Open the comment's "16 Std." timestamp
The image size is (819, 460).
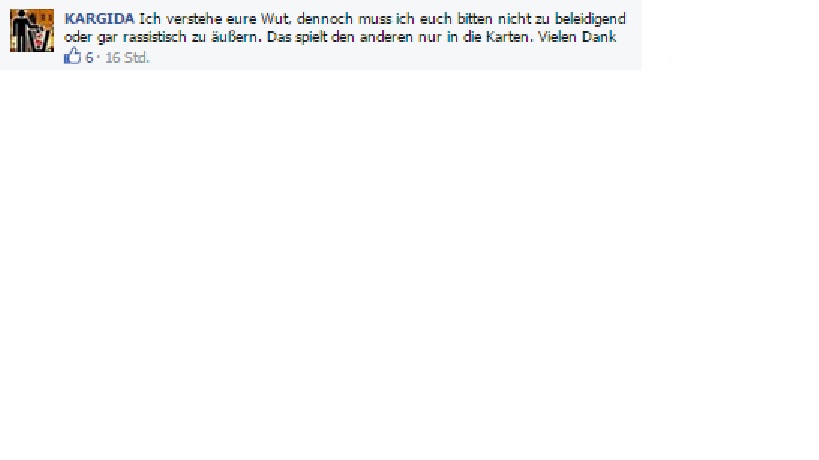(127, 57)
